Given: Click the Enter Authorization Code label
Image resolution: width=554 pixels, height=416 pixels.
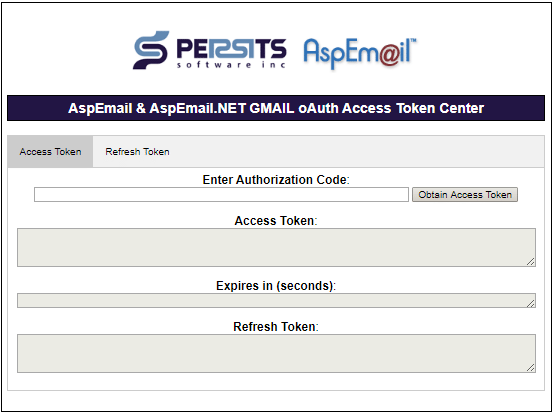Looking at the screenshot, I should (276, 180).
